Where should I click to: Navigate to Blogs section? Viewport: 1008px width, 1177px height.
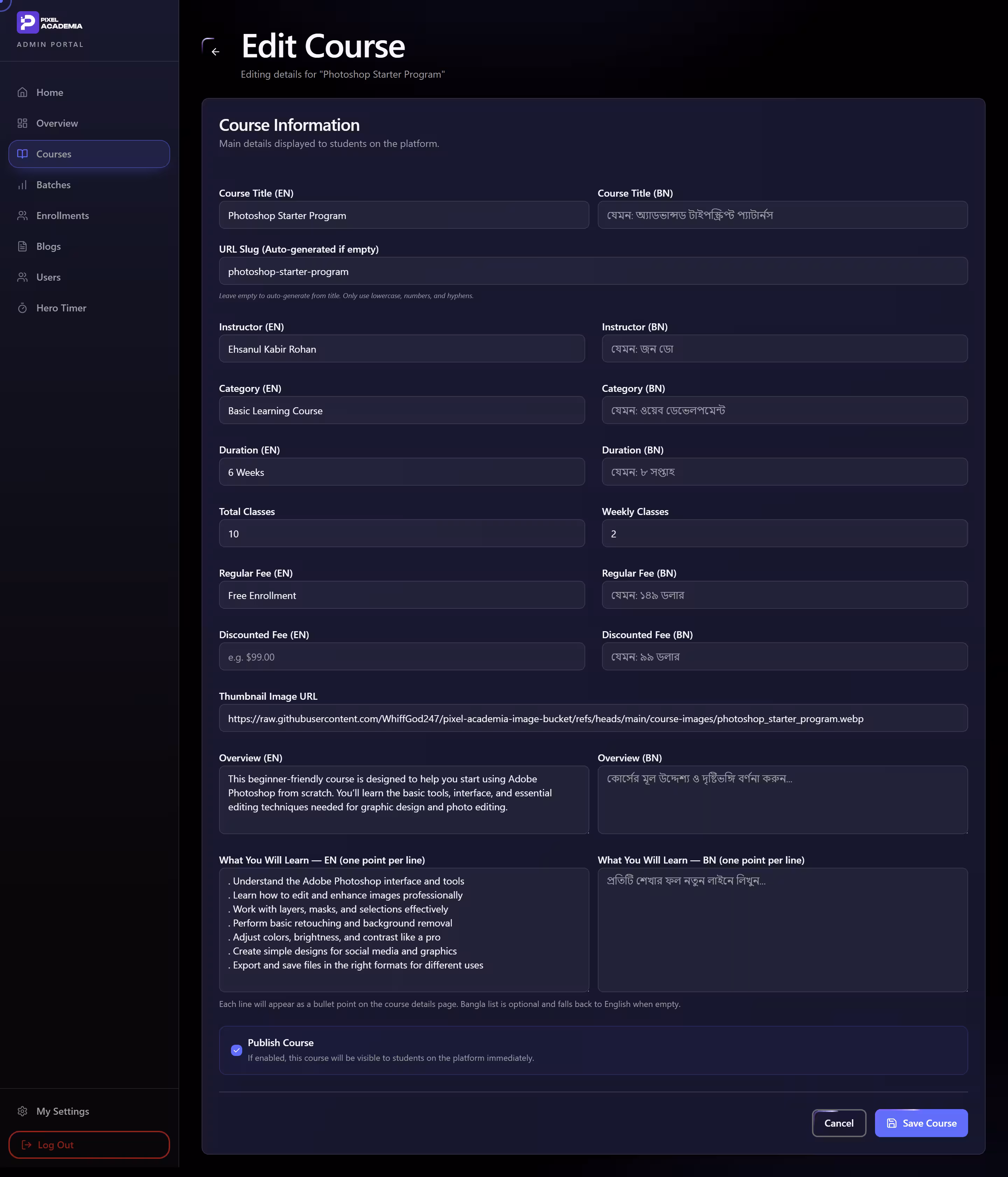tap(89, 247)
